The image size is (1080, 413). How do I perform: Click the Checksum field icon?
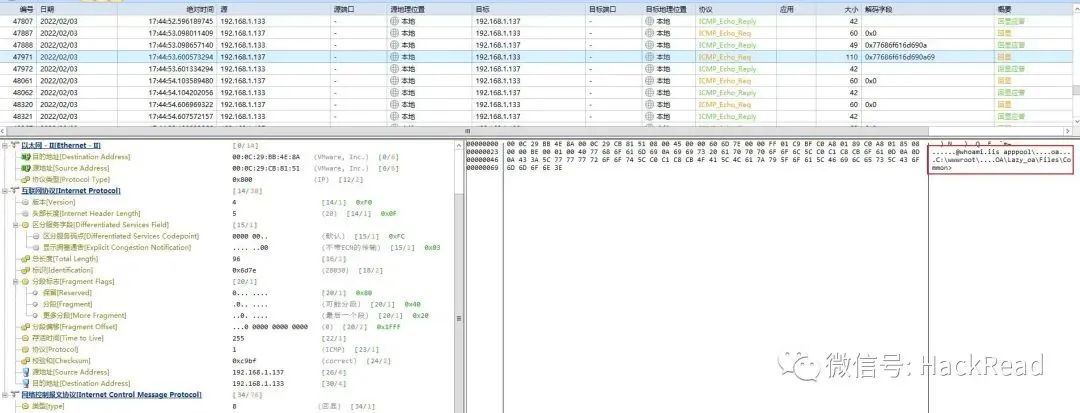pos(25,361)
